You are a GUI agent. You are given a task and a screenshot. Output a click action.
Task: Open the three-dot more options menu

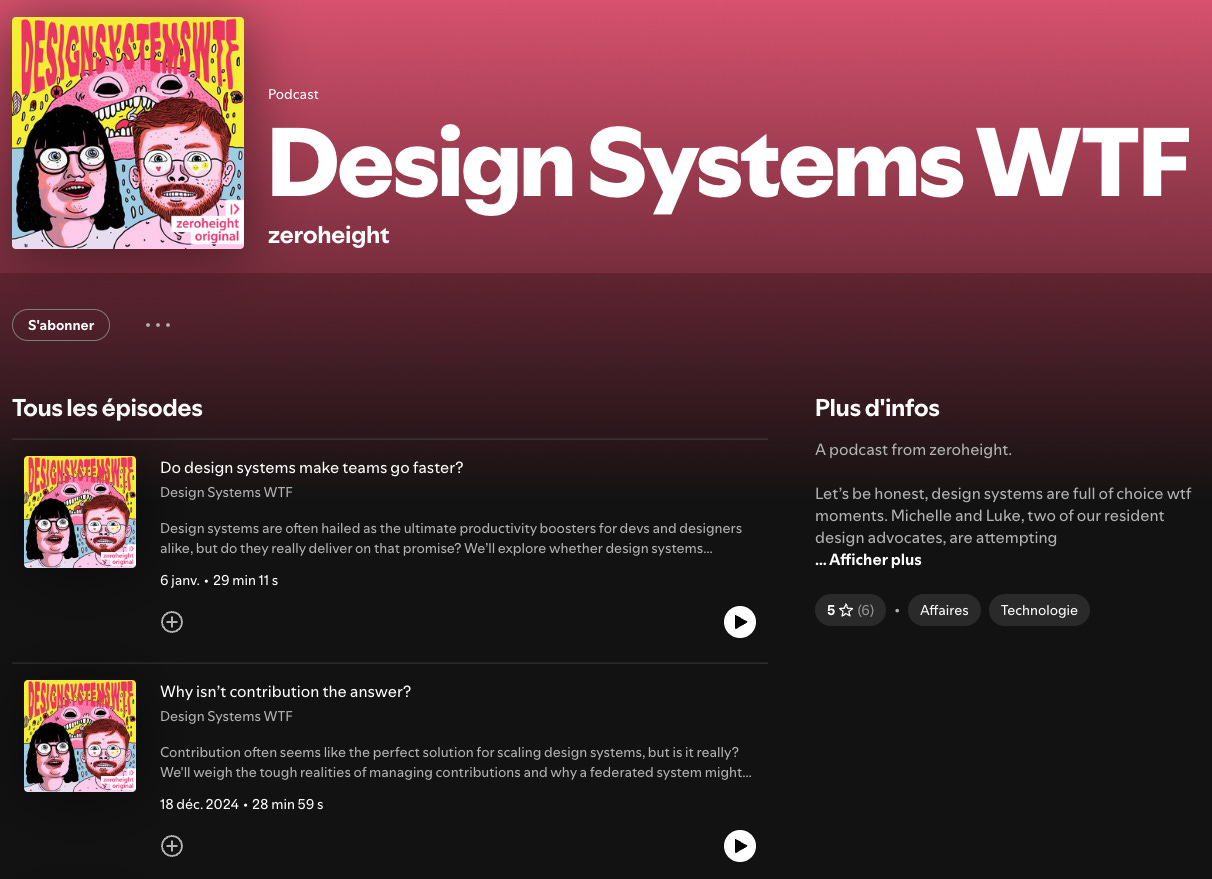[158, 325]
